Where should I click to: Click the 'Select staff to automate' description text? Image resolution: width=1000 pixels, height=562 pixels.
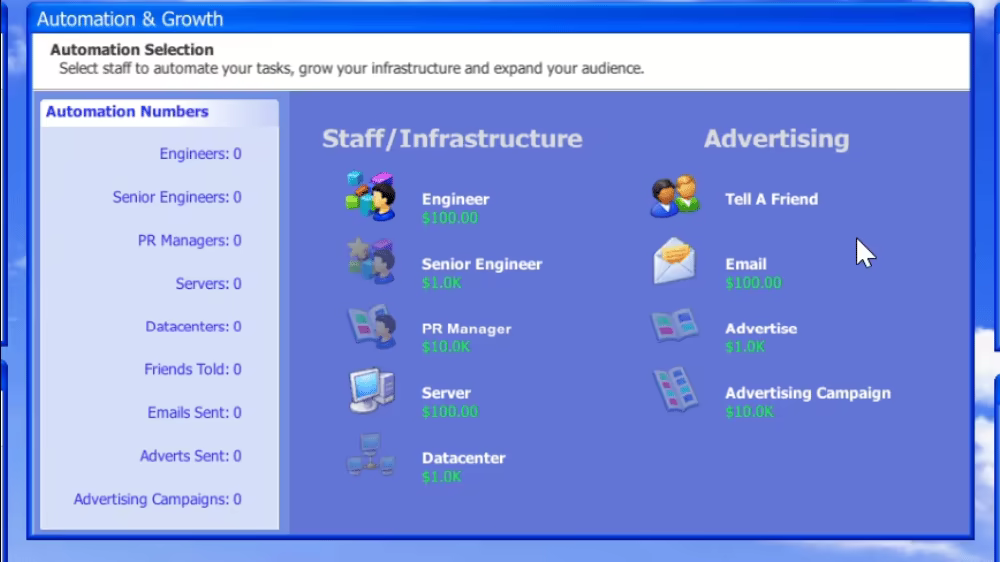[351, 68]
